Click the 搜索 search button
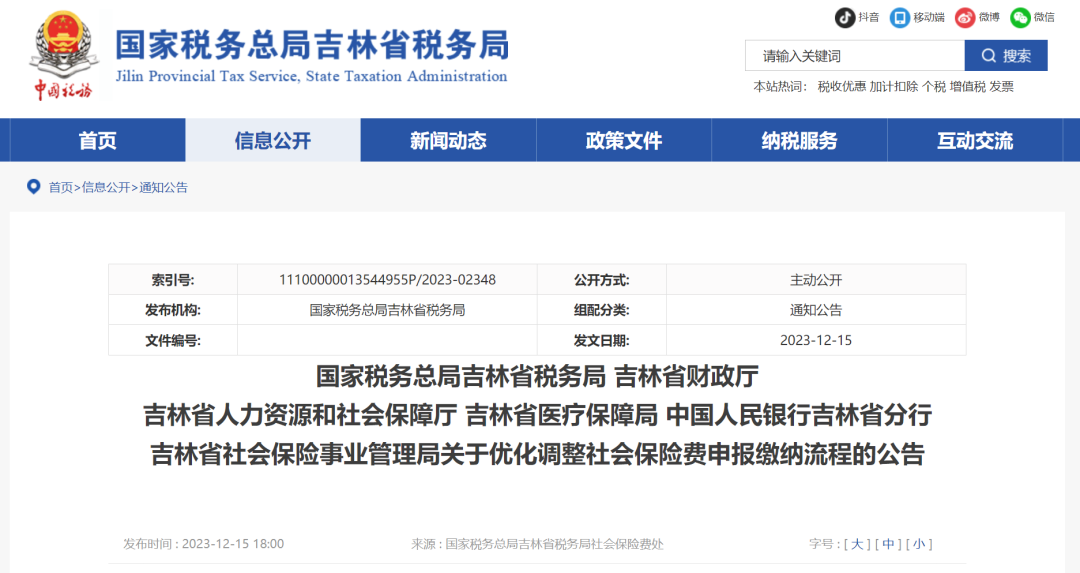This screenshot has width=1080, height=573. tap(1006, 56)
